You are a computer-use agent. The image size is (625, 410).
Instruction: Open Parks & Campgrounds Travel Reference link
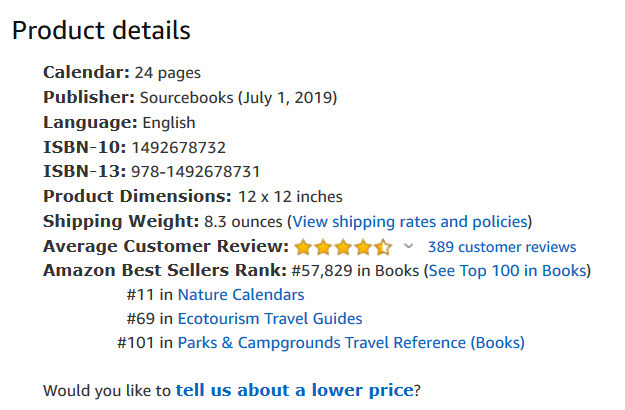pos(351,343)
